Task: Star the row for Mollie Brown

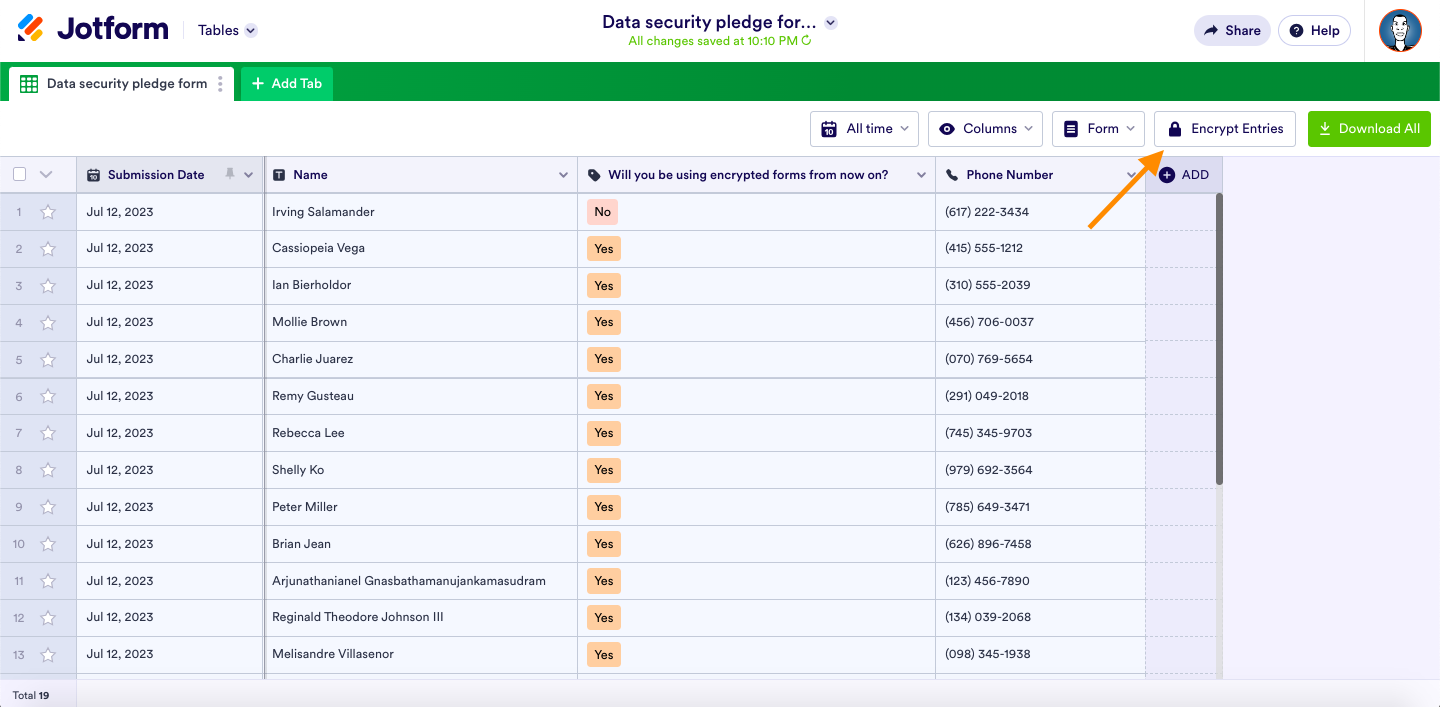Action: 47,322
